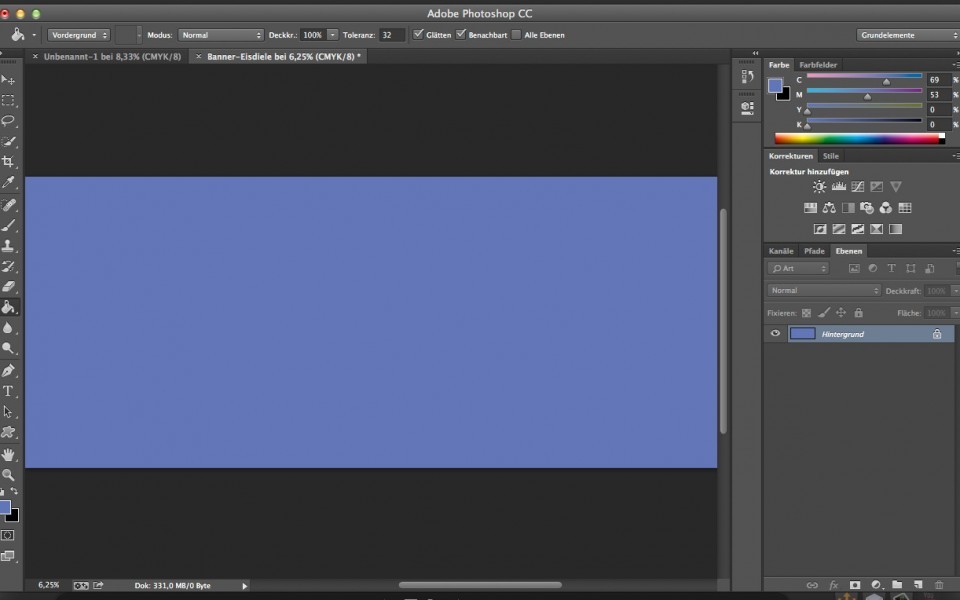The image size is (960, 600).
Task: Toggle lock image pixels
Action: point(824,313)
